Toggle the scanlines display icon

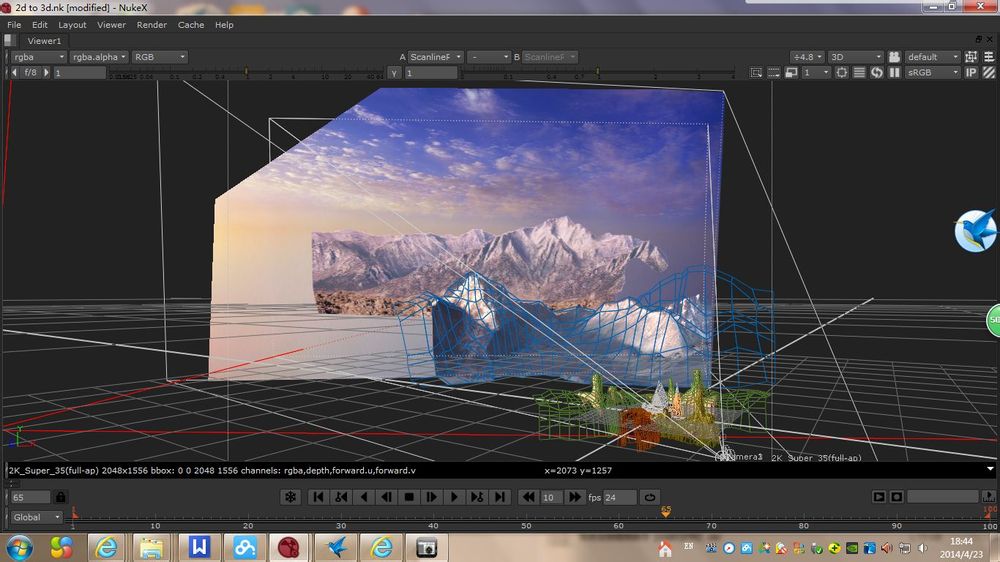[x=860, y=73]
